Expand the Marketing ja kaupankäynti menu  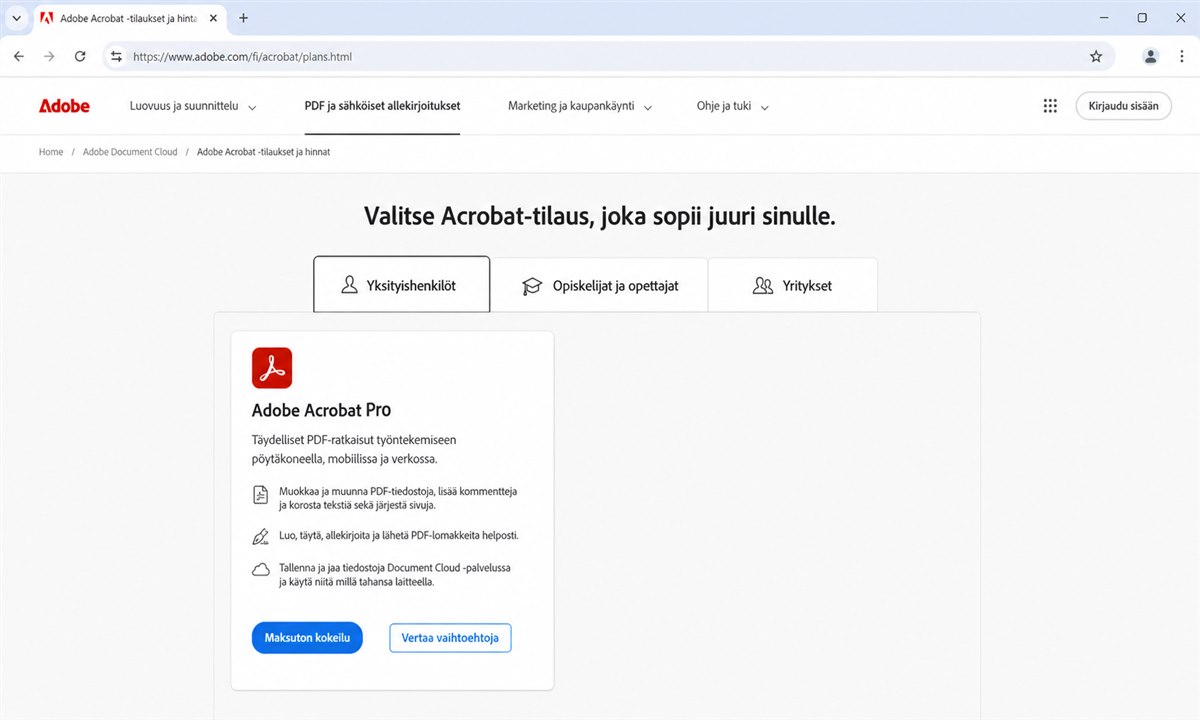pyautogui.click(x=580, y=106)
